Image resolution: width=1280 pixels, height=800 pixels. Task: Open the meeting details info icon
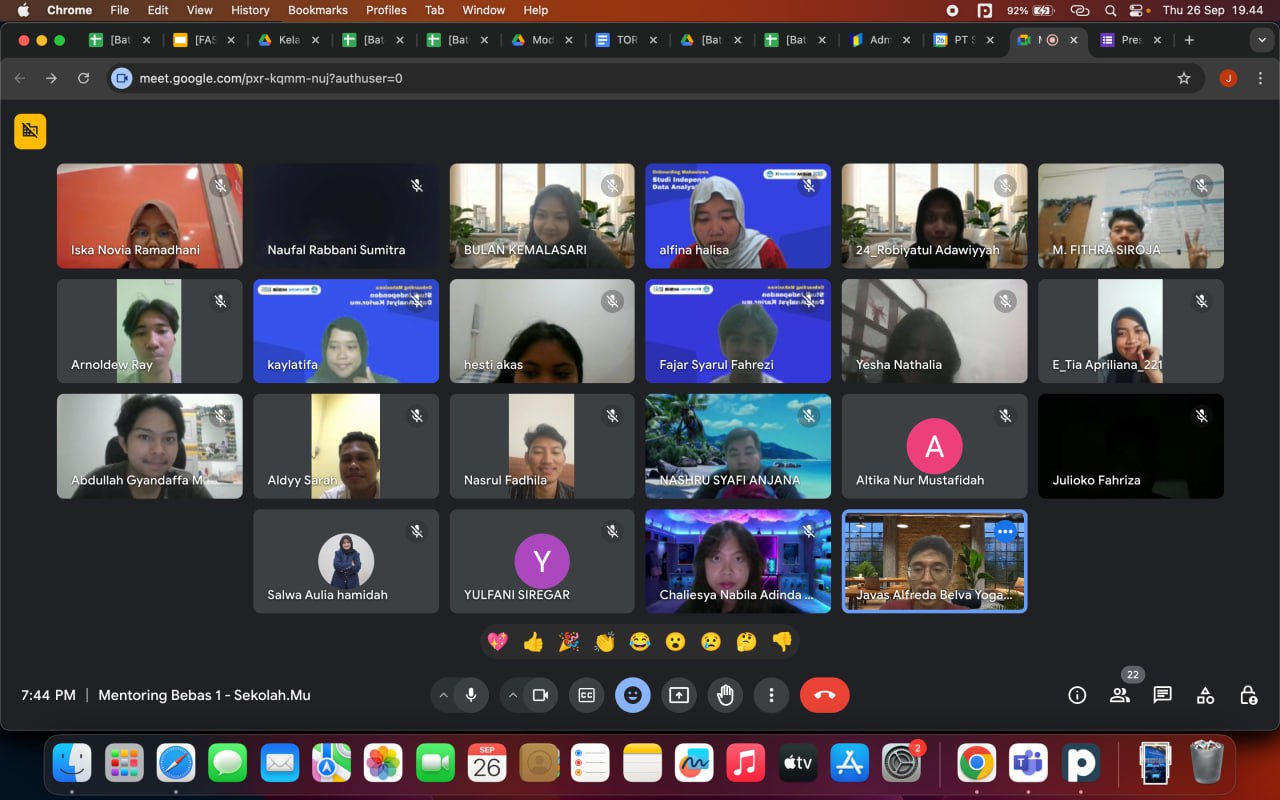click(1077, 695)
